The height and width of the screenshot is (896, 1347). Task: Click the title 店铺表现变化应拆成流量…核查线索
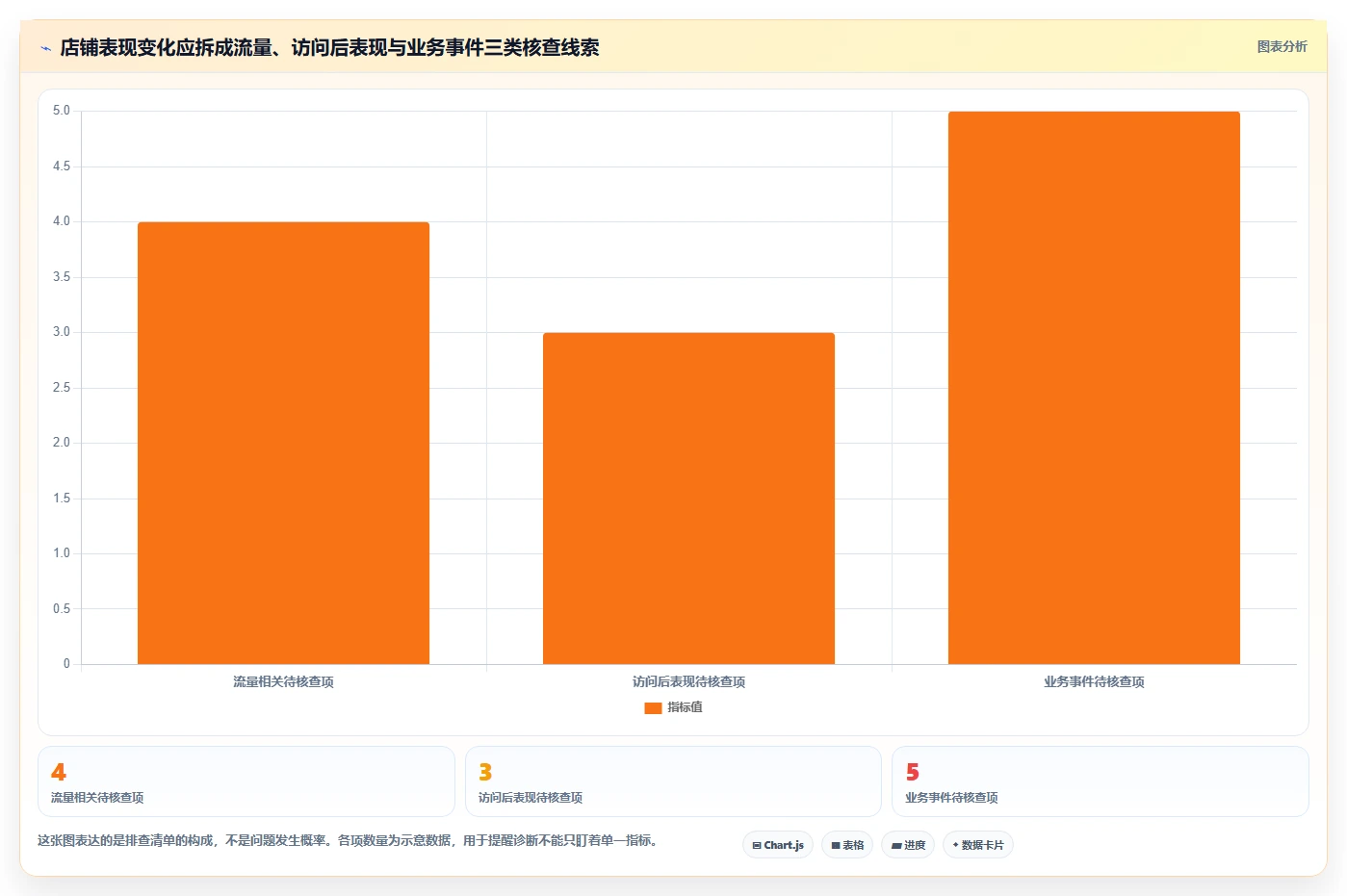click(x=329, y=47)
